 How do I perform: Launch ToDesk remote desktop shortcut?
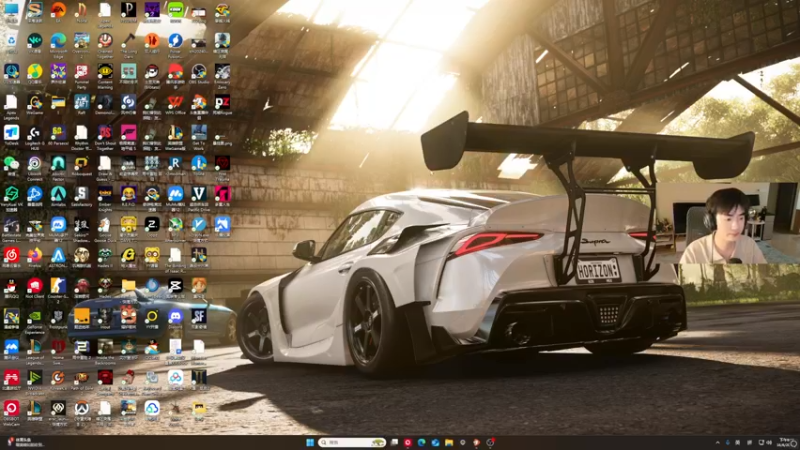(11, 133)
